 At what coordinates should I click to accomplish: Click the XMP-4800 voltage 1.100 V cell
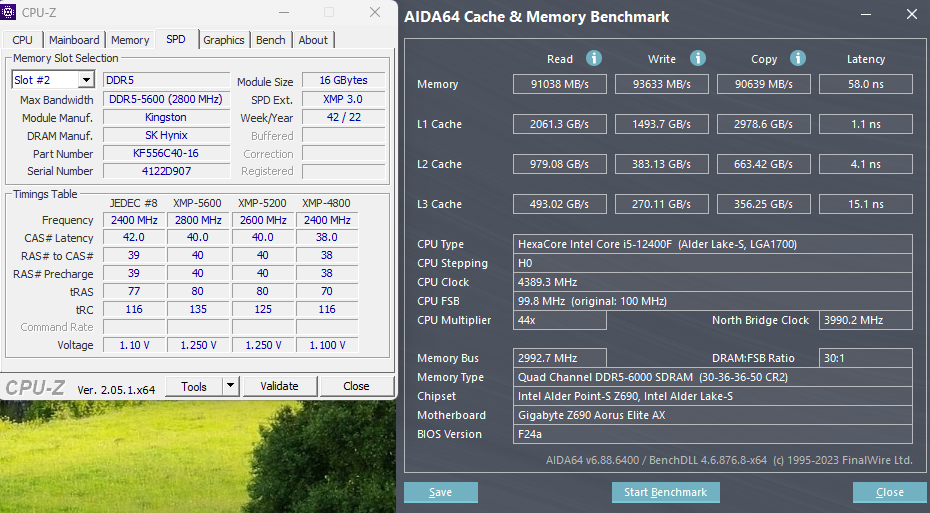coord(327,345)
